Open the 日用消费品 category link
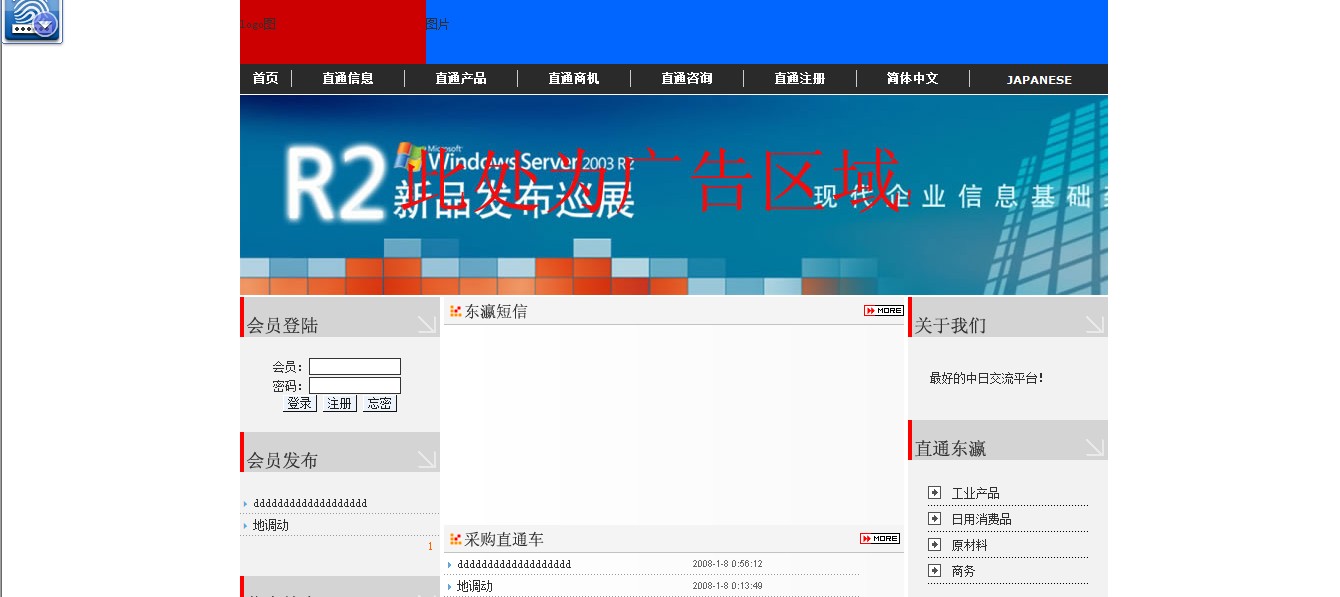Screen dimensions: 1340x597 981,519
